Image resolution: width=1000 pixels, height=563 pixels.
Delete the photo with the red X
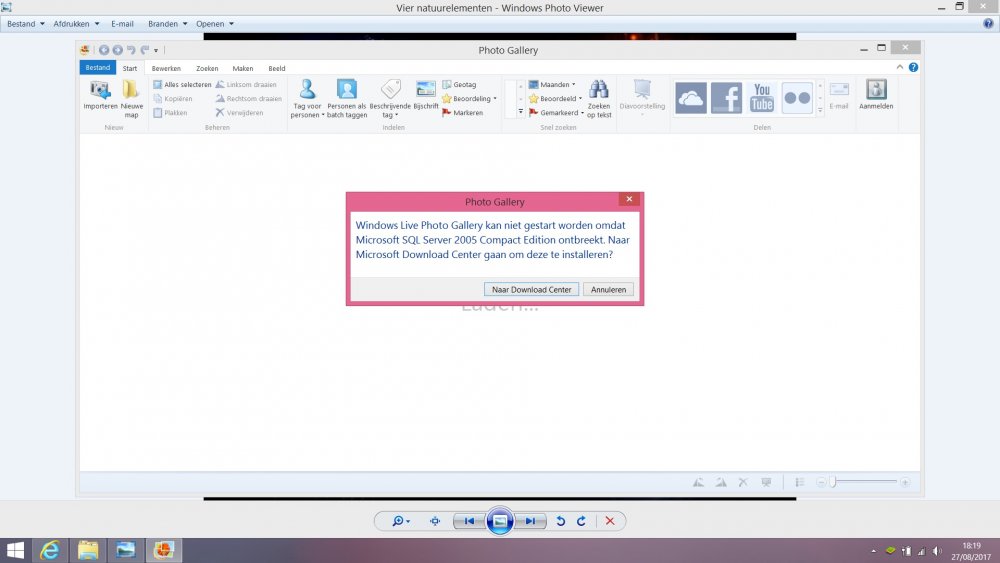click(609, 521)
